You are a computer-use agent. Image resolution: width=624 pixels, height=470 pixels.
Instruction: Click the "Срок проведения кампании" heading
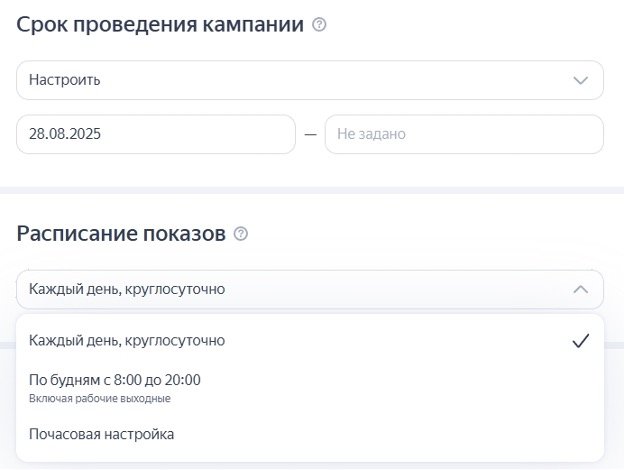(160, 26)
